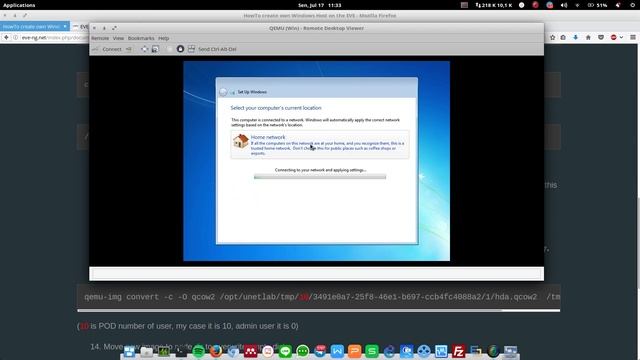This screenshot has width=640, height=360.
Task: Open the Remote menu in Remote Desktop Viewer
Action: 100,38
